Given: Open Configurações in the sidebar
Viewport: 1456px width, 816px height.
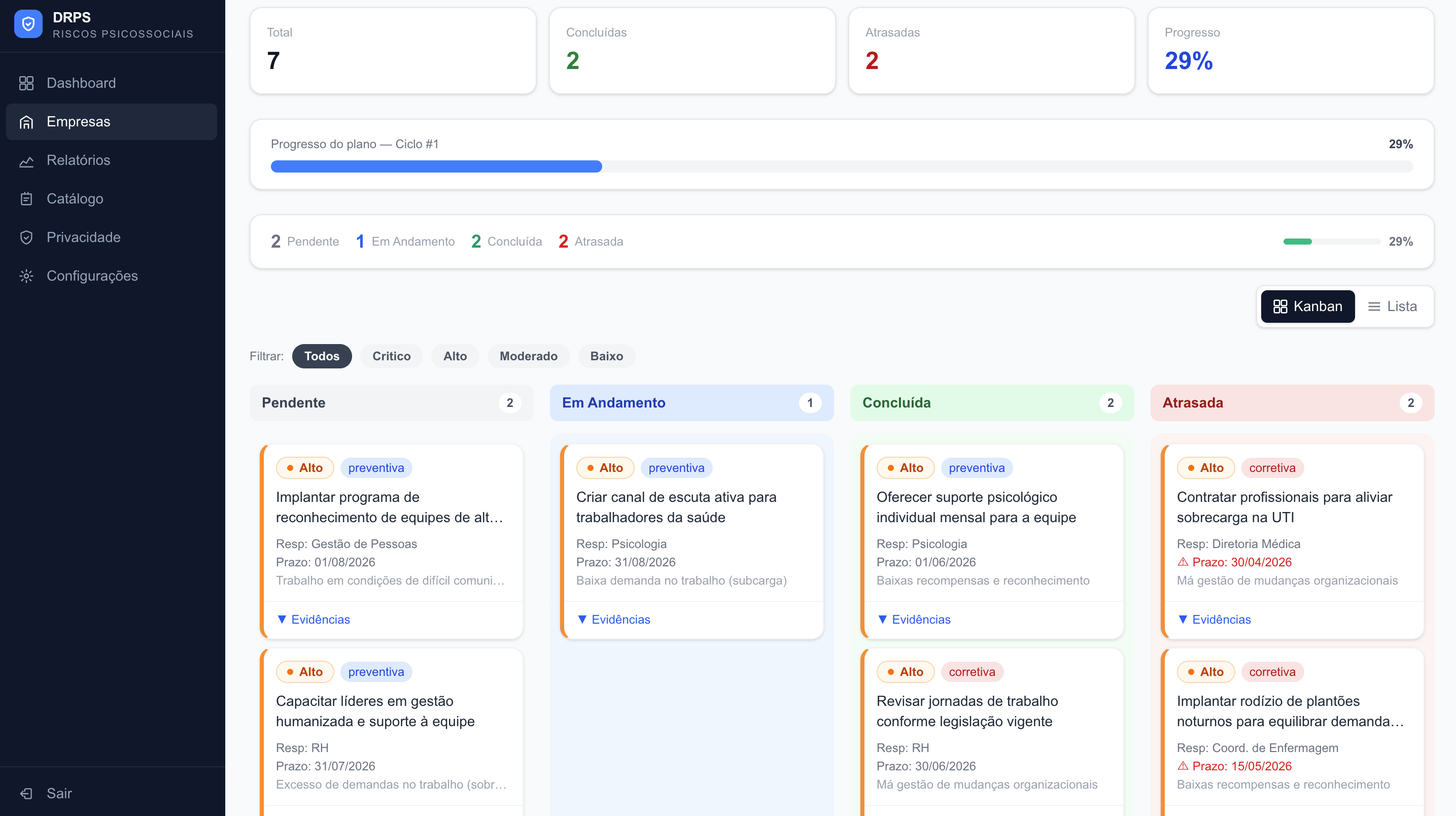Looking at the screenshot, I should pyautogui.click(x=111, y=276).
